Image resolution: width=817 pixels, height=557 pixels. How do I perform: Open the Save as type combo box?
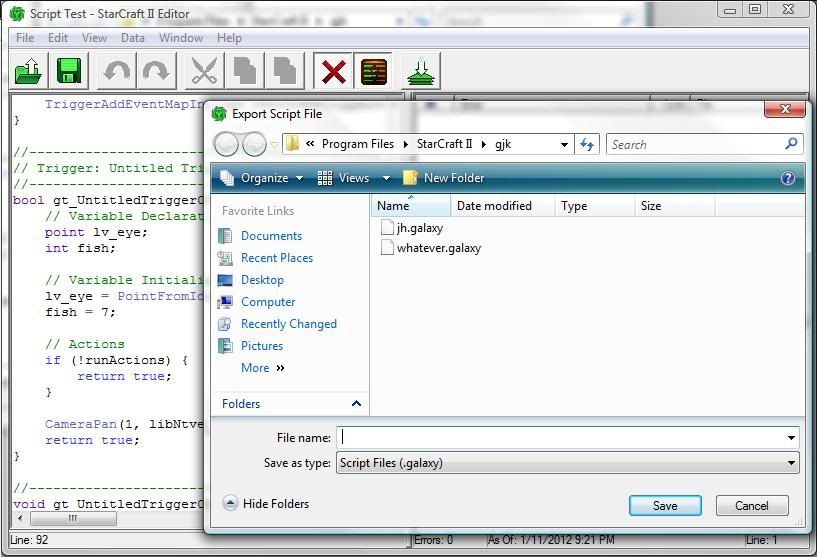pyautogui.click(x=567, y=463)
